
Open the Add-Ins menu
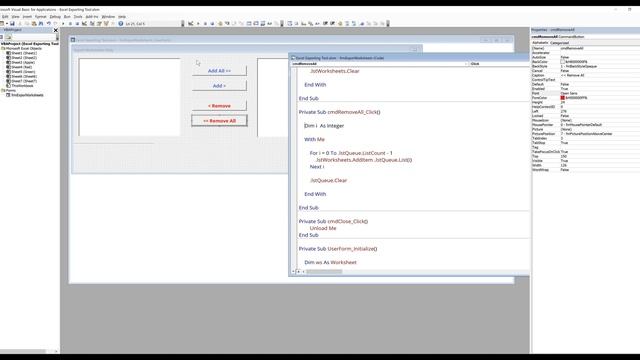pos(92,17)
